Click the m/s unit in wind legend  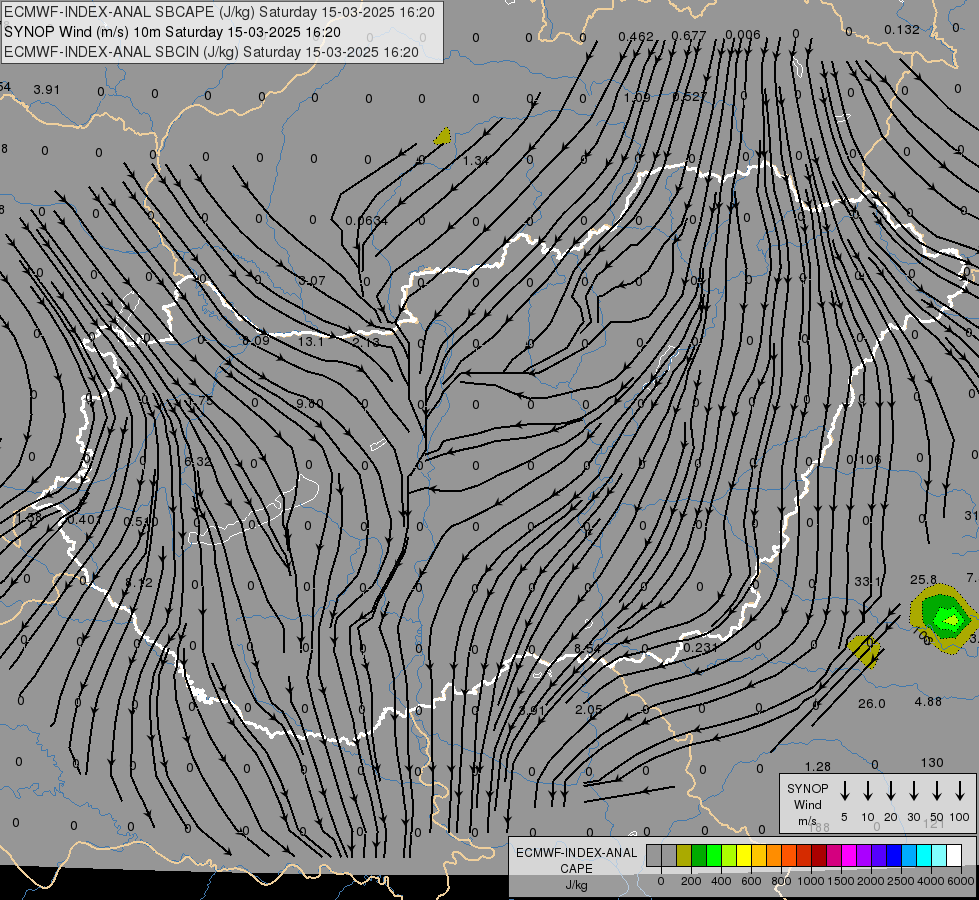(x=807, y=821)
